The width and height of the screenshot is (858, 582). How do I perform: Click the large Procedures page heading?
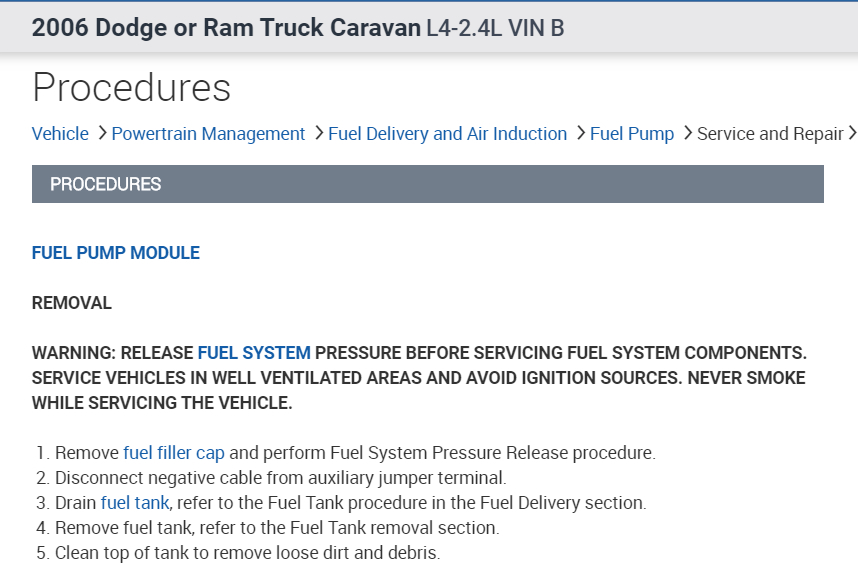tap(131, 88)
